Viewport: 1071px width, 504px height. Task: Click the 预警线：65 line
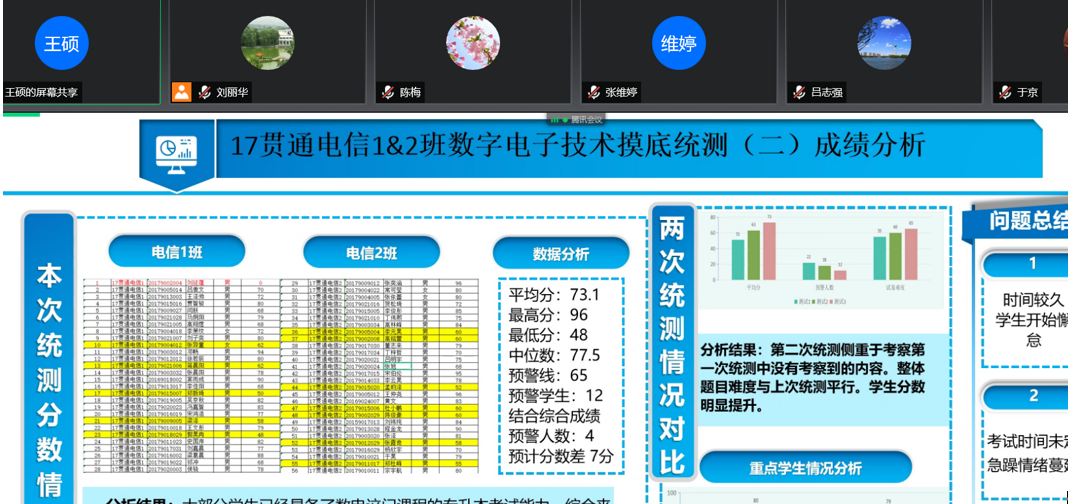coord(548,376)
